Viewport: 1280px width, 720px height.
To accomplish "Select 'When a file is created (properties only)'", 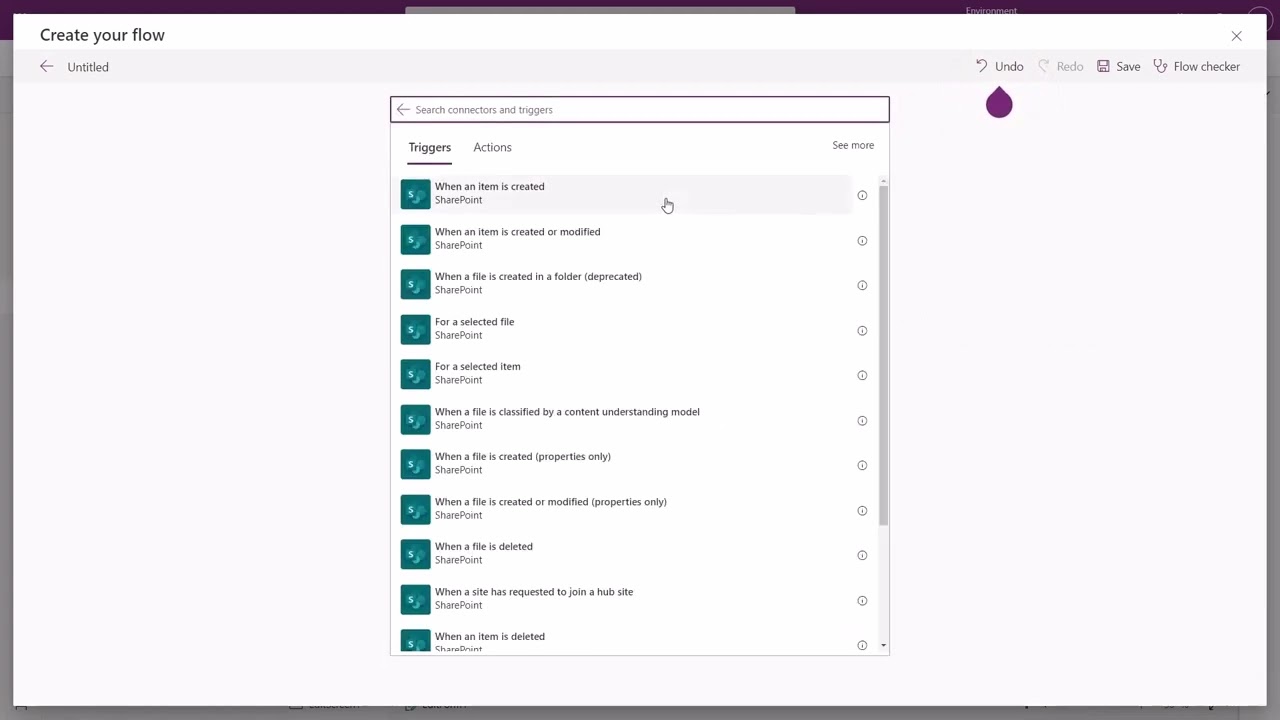I will tap(625, 464).
